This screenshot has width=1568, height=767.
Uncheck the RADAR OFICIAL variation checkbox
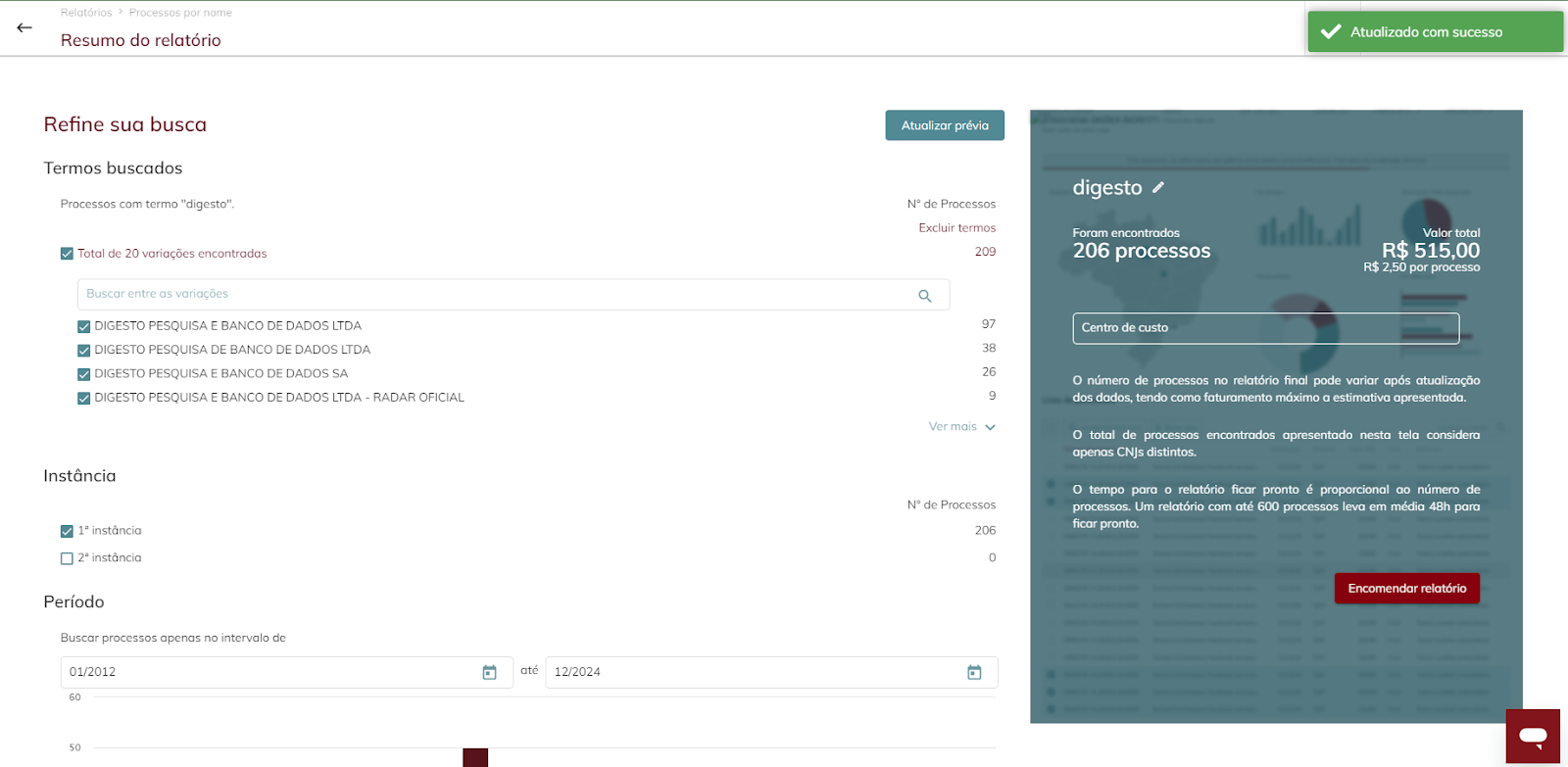(83, 398)
